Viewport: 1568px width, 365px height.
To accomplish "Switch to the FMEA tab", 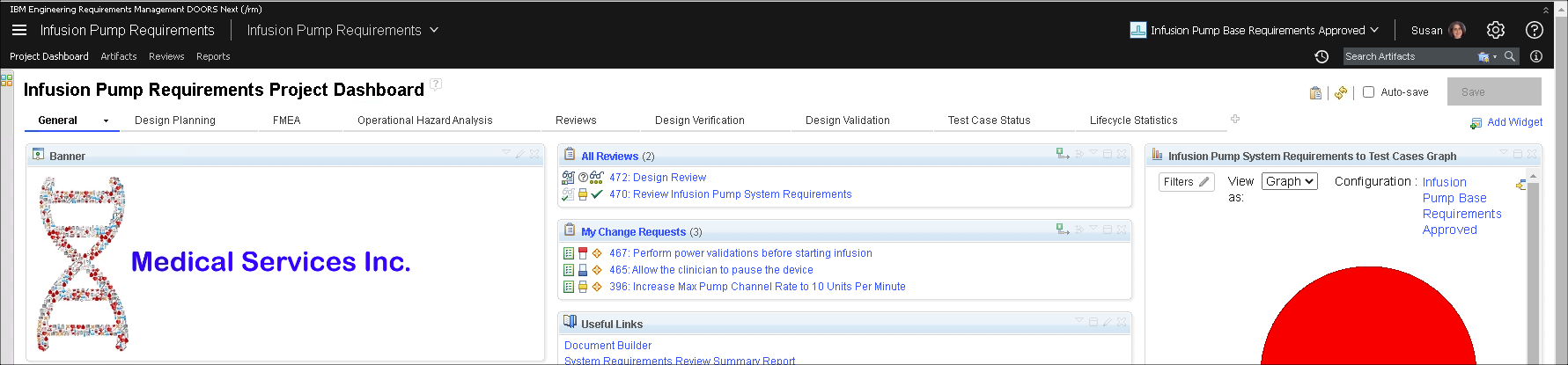I will (x=286, y=120).
